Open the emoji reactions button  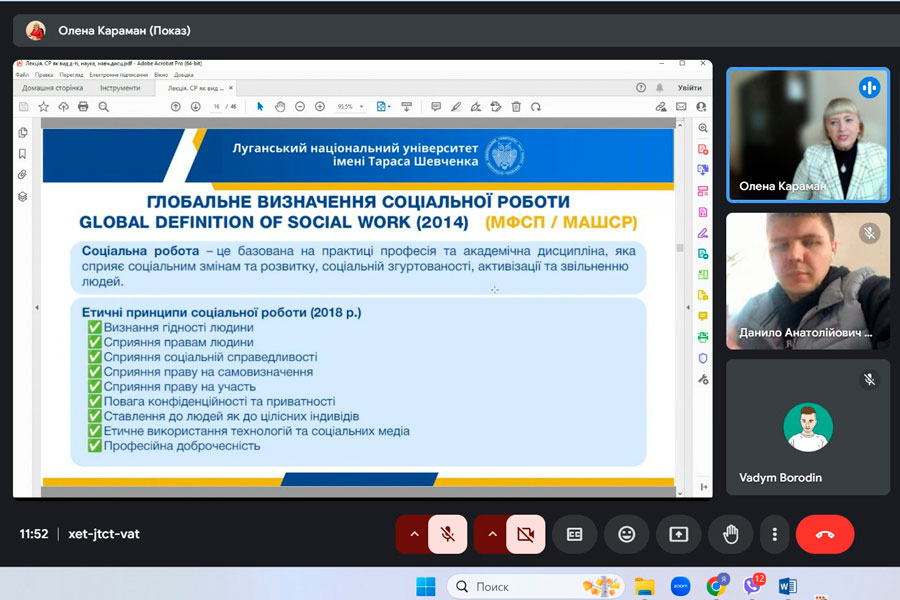tap(627, 535)
